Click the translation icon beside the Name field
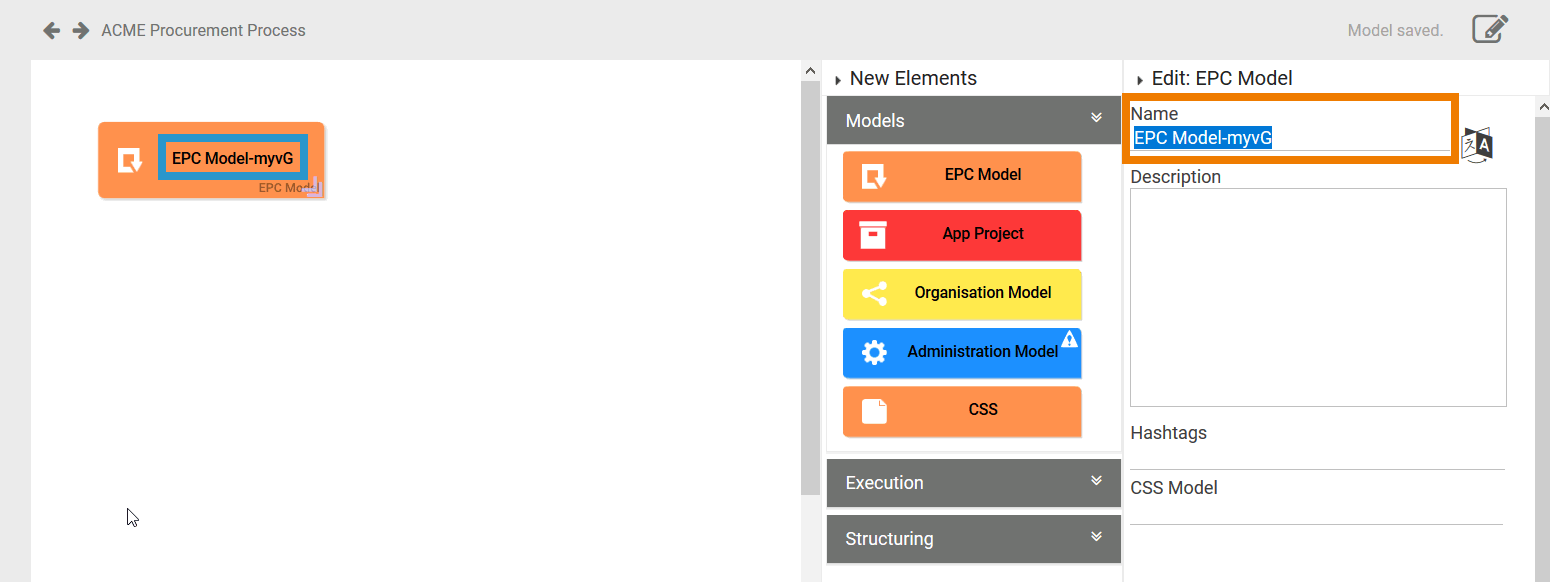1550x582 pixels. [1477, 143]
